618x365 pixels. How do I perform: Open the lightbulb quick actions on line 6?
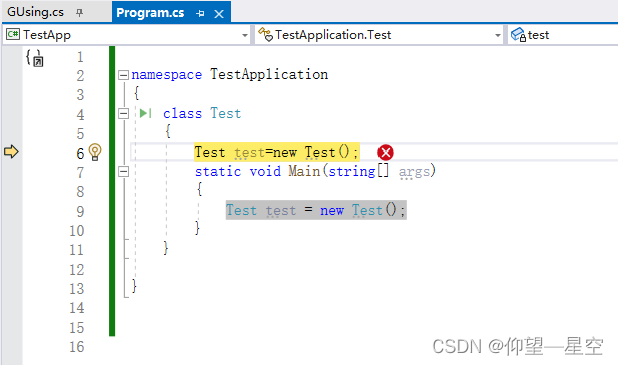tap(95, 152)
